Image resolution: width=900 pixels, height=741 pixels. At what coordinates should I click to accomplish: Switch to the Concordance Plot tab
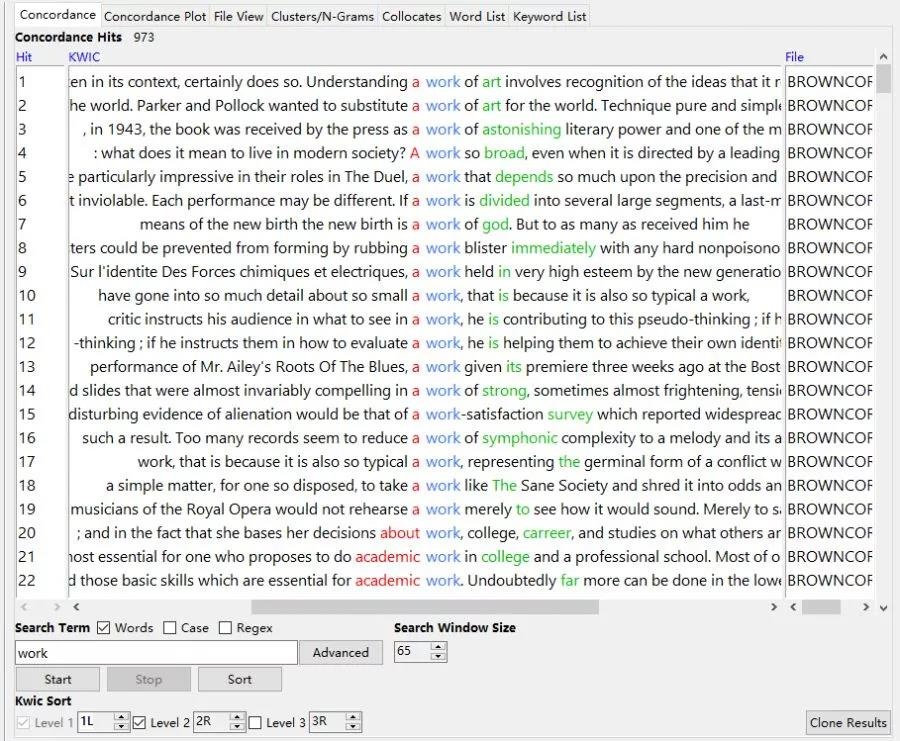[x=155, y=16]
